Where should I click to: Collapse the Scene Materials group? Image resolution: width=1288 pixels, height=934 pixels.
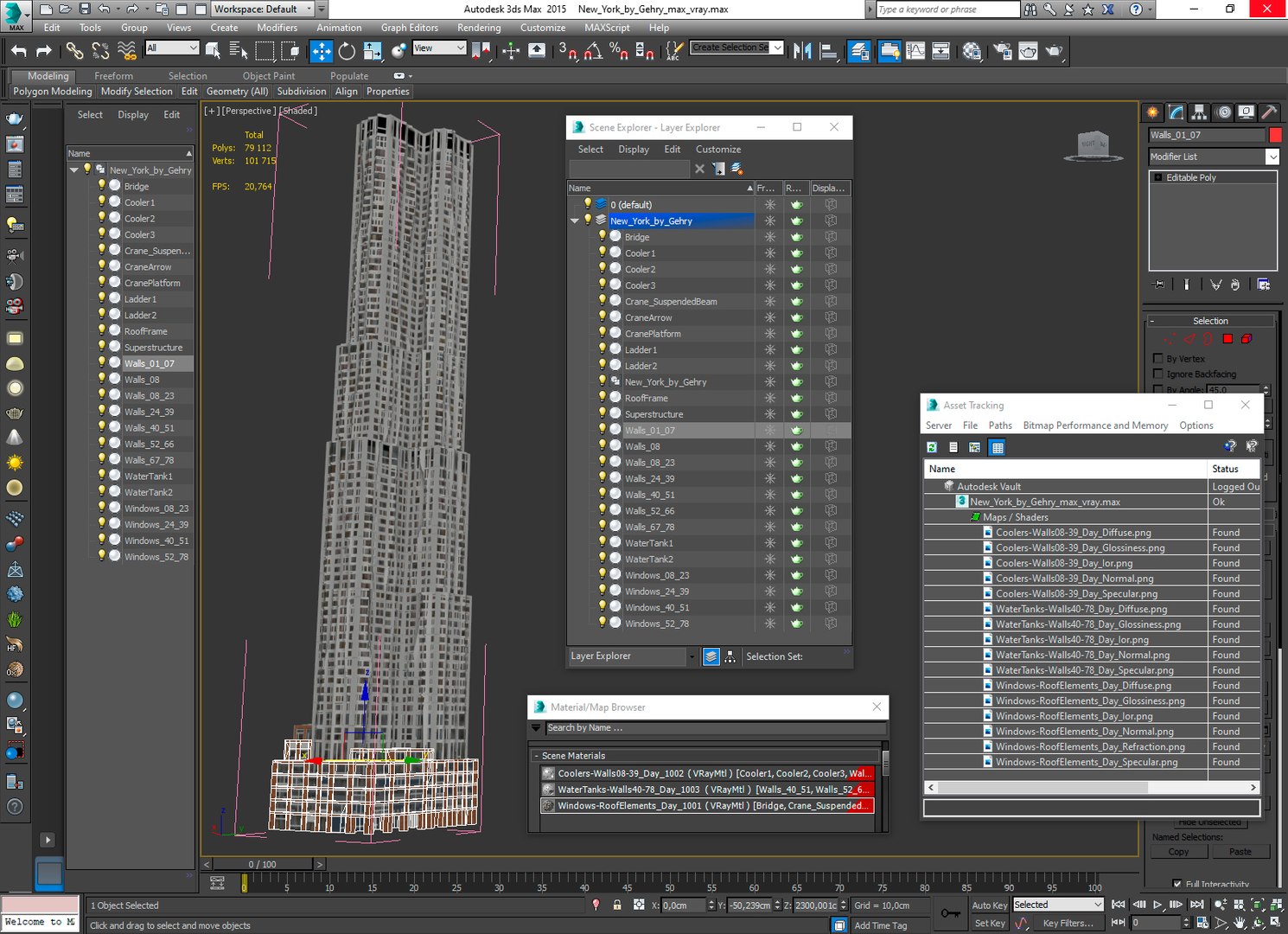point(536,756)
